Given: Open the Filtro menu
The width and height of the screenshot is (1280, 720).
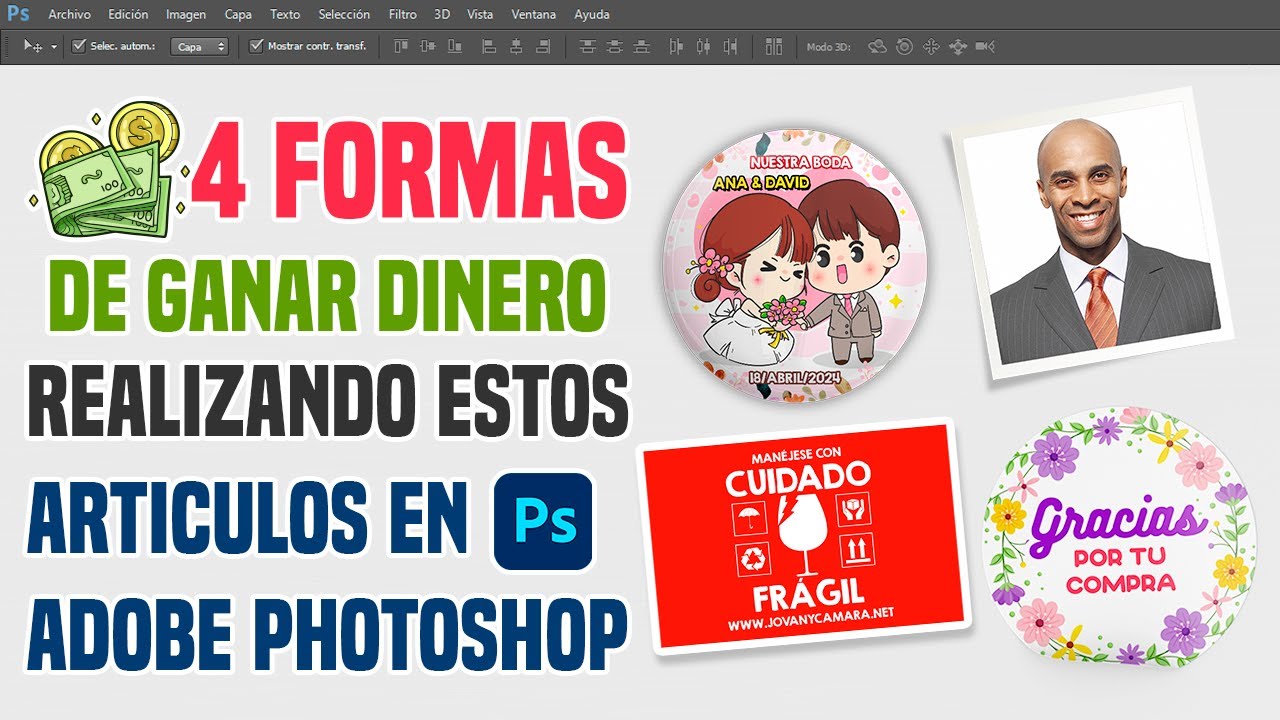Looking at the screenshot, I should (x=402, y=15).
